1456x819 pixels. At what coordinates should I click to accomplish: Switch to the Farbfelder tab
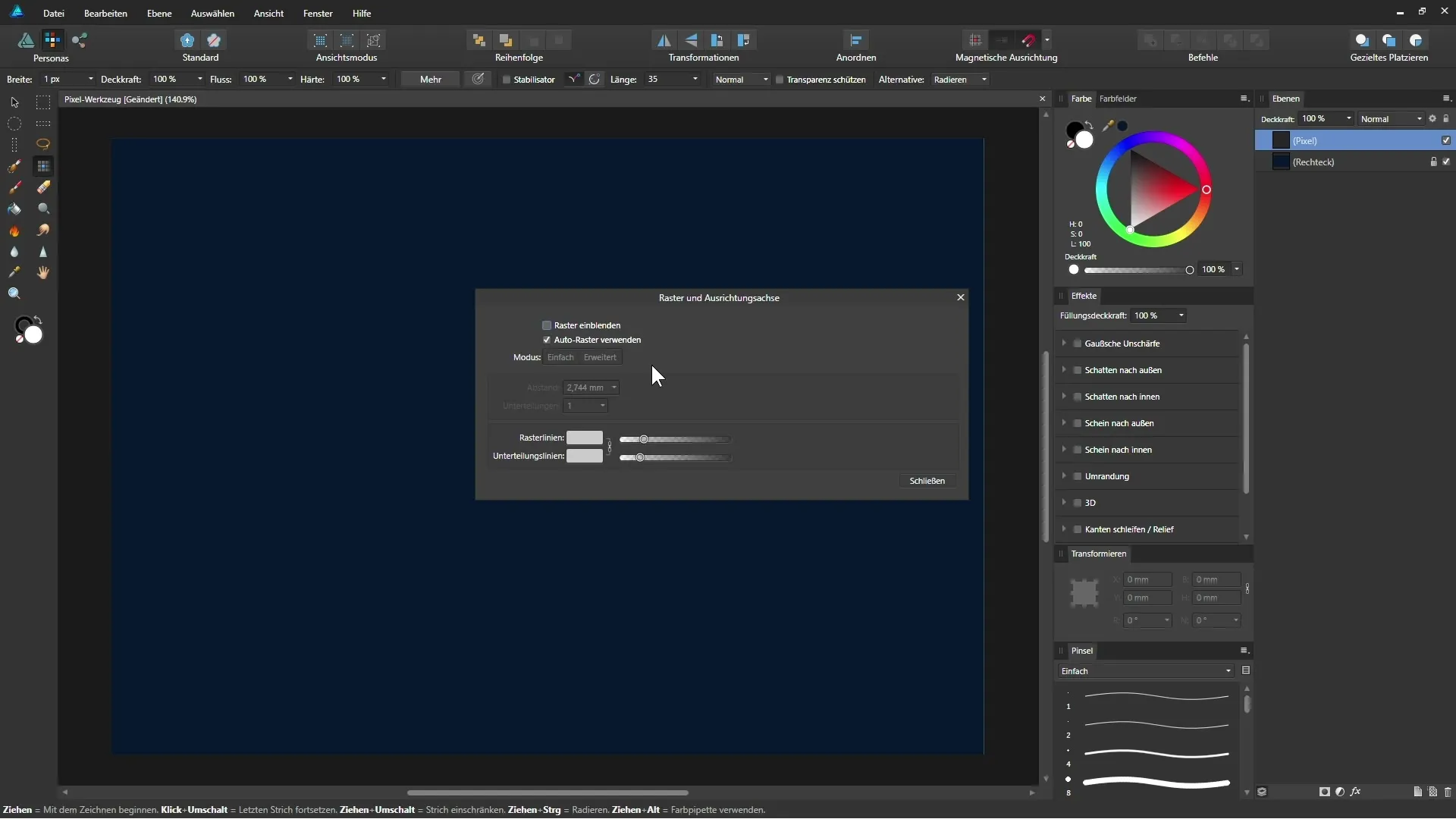tap(1118, 99)
